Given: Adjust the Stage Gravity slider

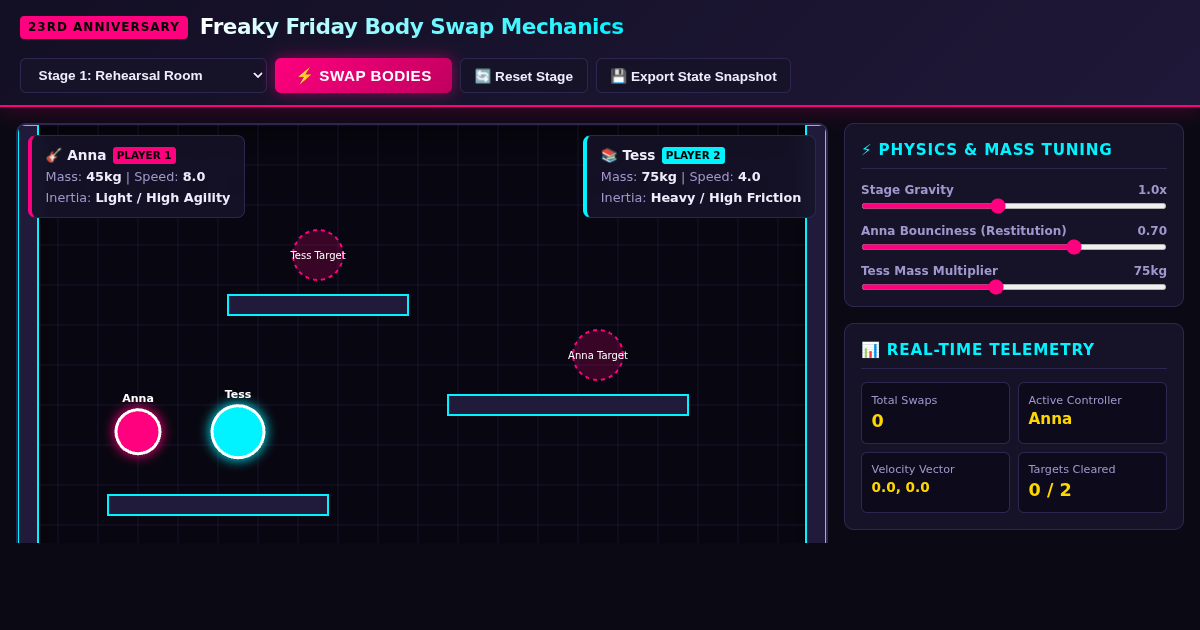Looking at the screenshot, I should pos(1014,206).
